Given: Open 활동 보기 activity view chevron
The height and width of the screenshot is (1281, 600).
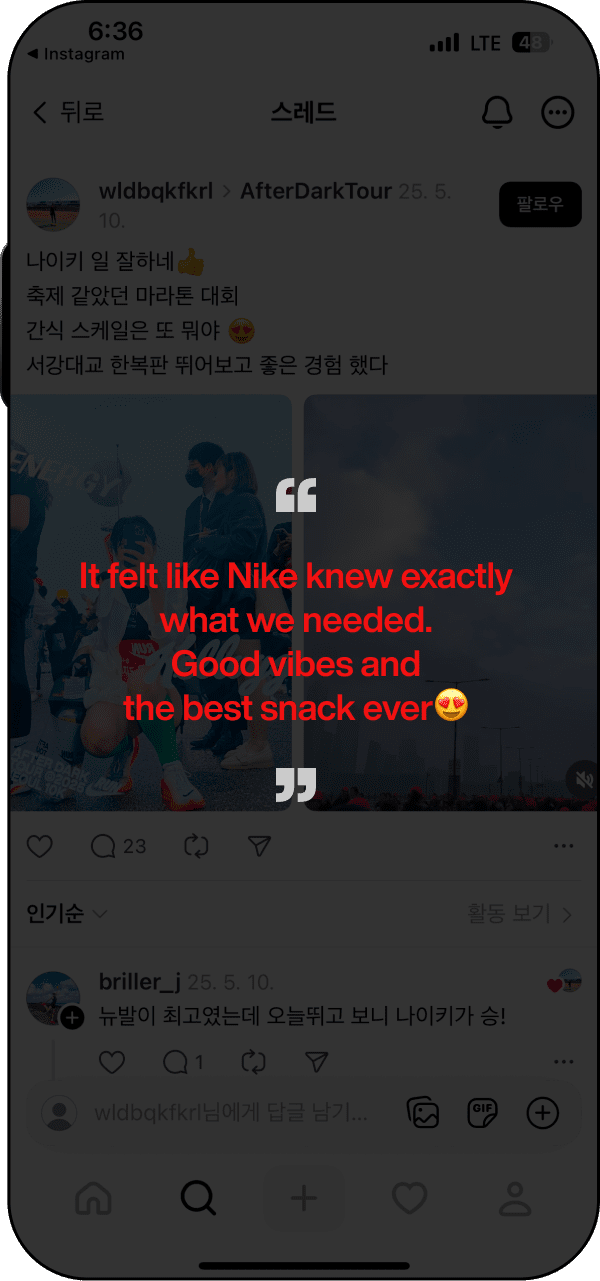Looking at the screenshot, I should click(x=520, y=914).
